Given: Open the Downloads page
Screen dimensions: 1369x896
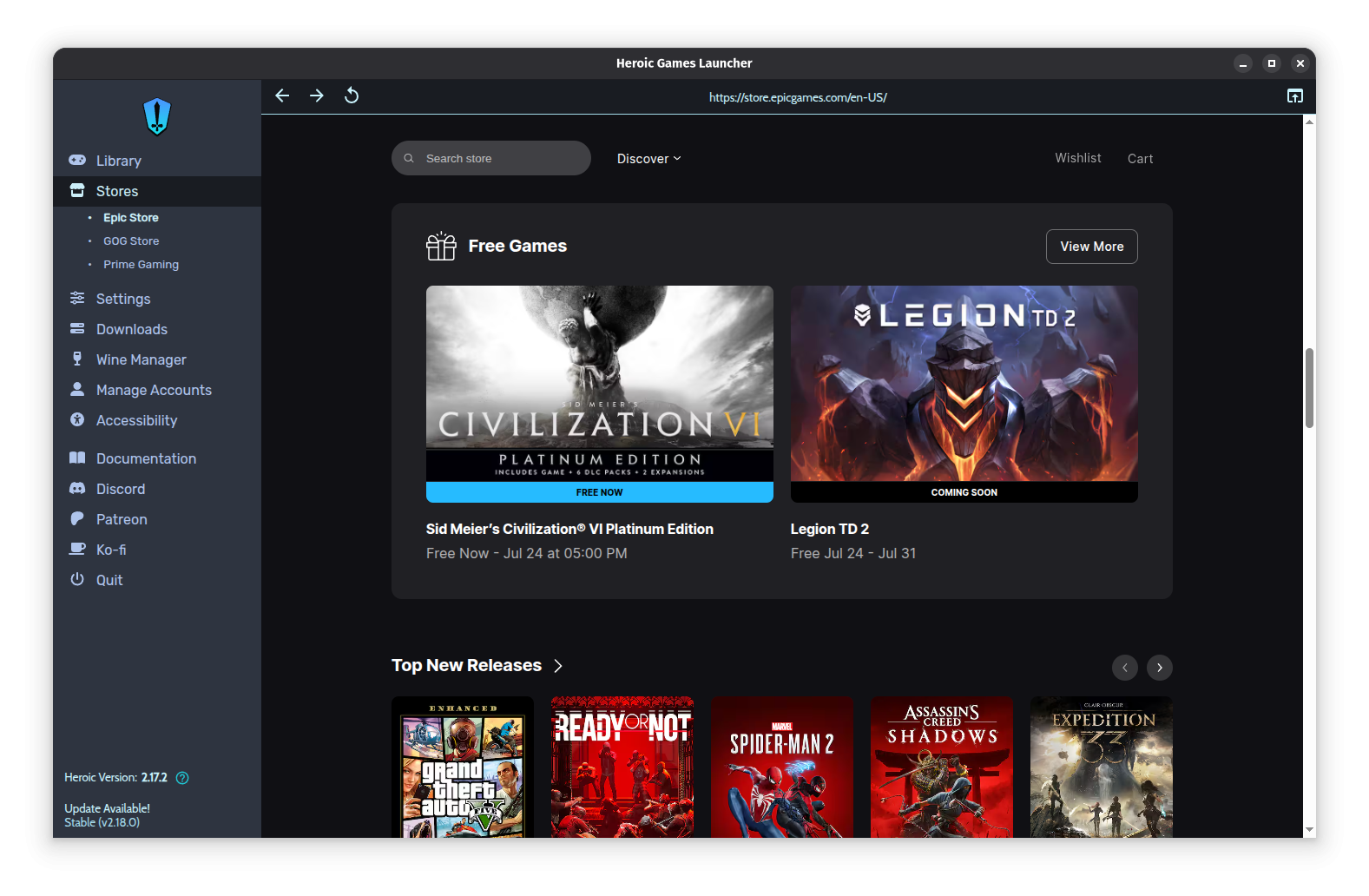Looking at the screenshot, I should point(157,329).
